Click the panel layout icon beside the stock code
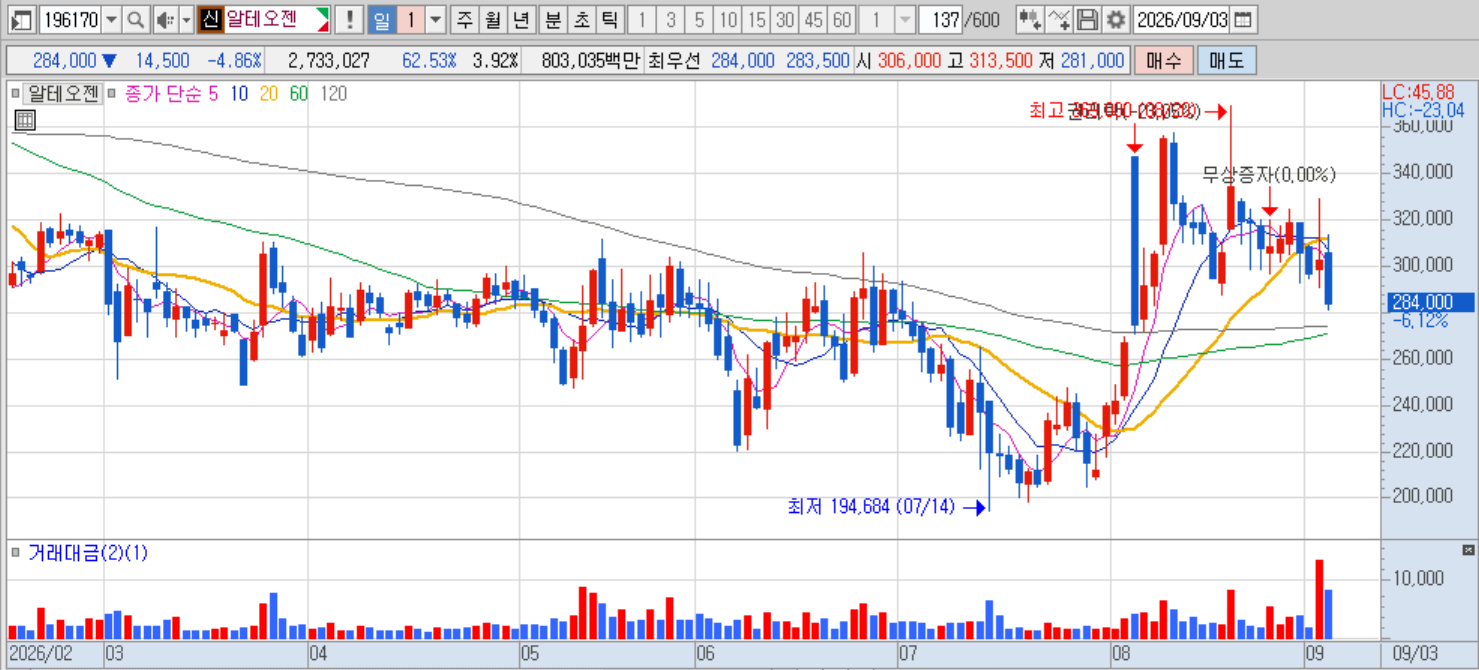The image size is (1479, 670). 22,19
